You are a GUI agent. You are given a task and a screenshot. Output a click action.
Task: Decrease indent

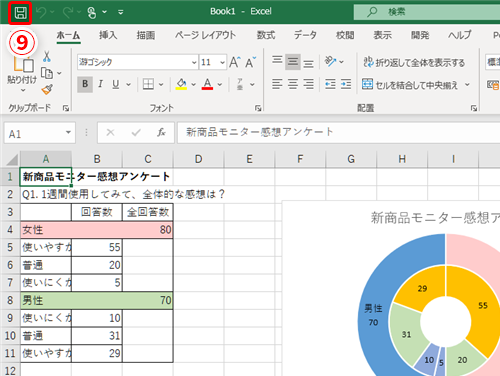[x=330, y=84]
